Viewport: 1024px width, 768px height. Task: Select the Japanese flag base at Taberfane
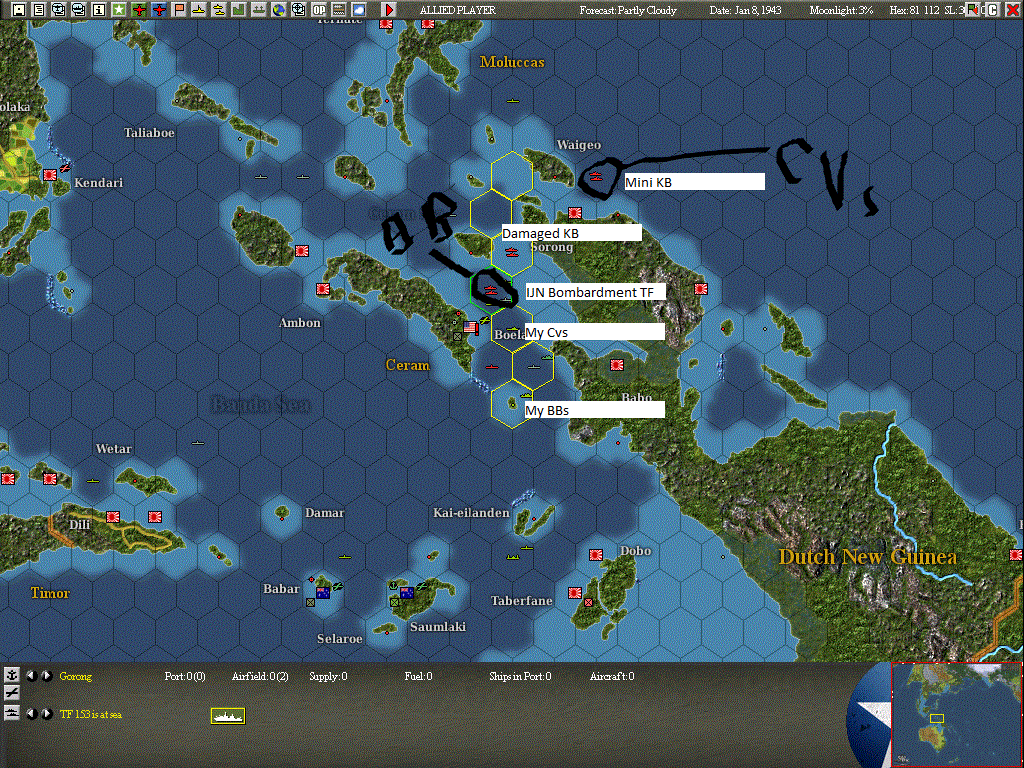[x=575, y=592]
